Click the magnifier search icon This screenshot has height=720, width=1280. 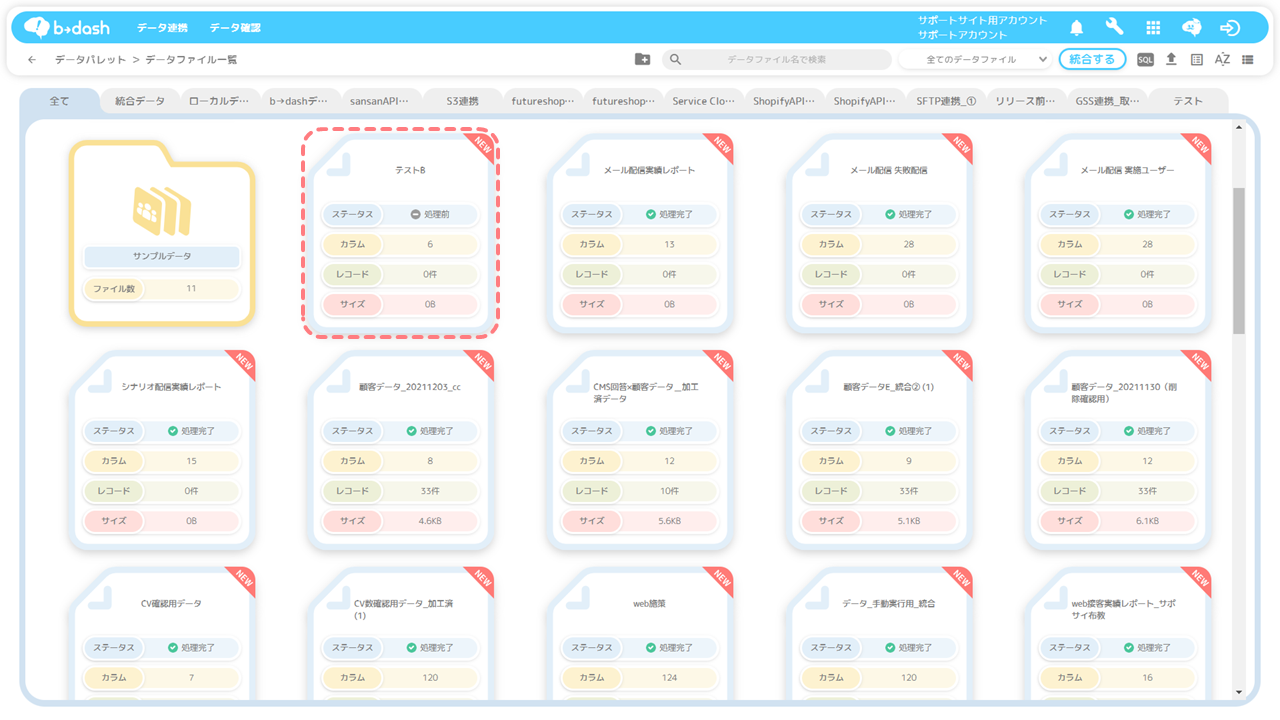[675, 60]
